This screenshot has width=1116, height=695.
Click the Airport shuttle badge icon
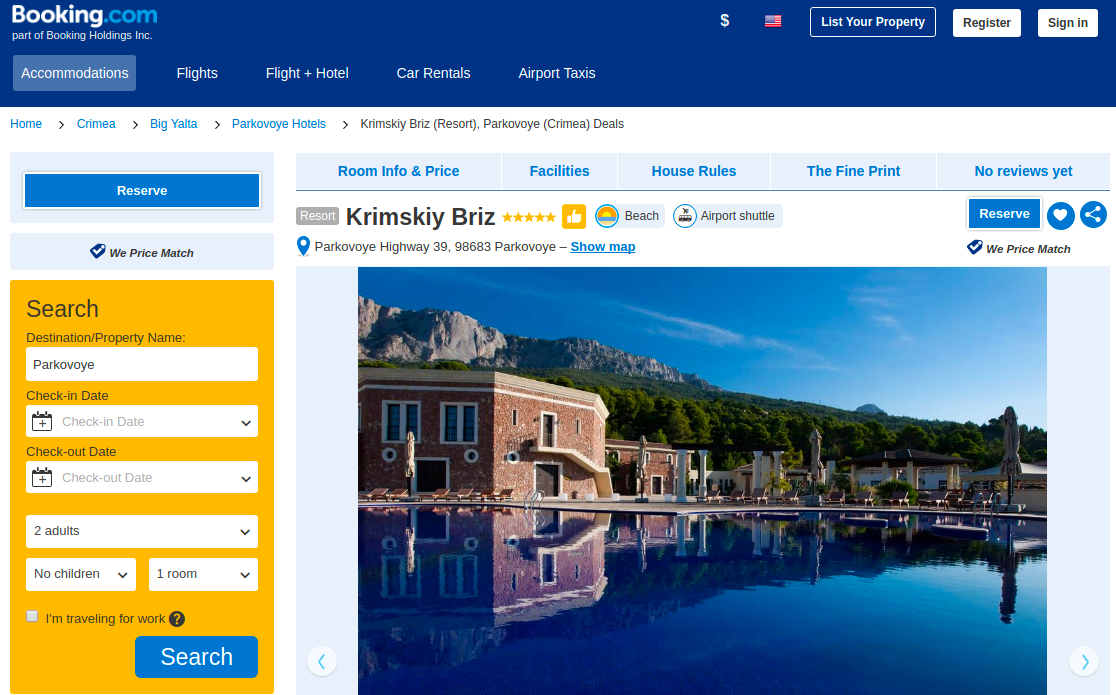pos(685,216)
